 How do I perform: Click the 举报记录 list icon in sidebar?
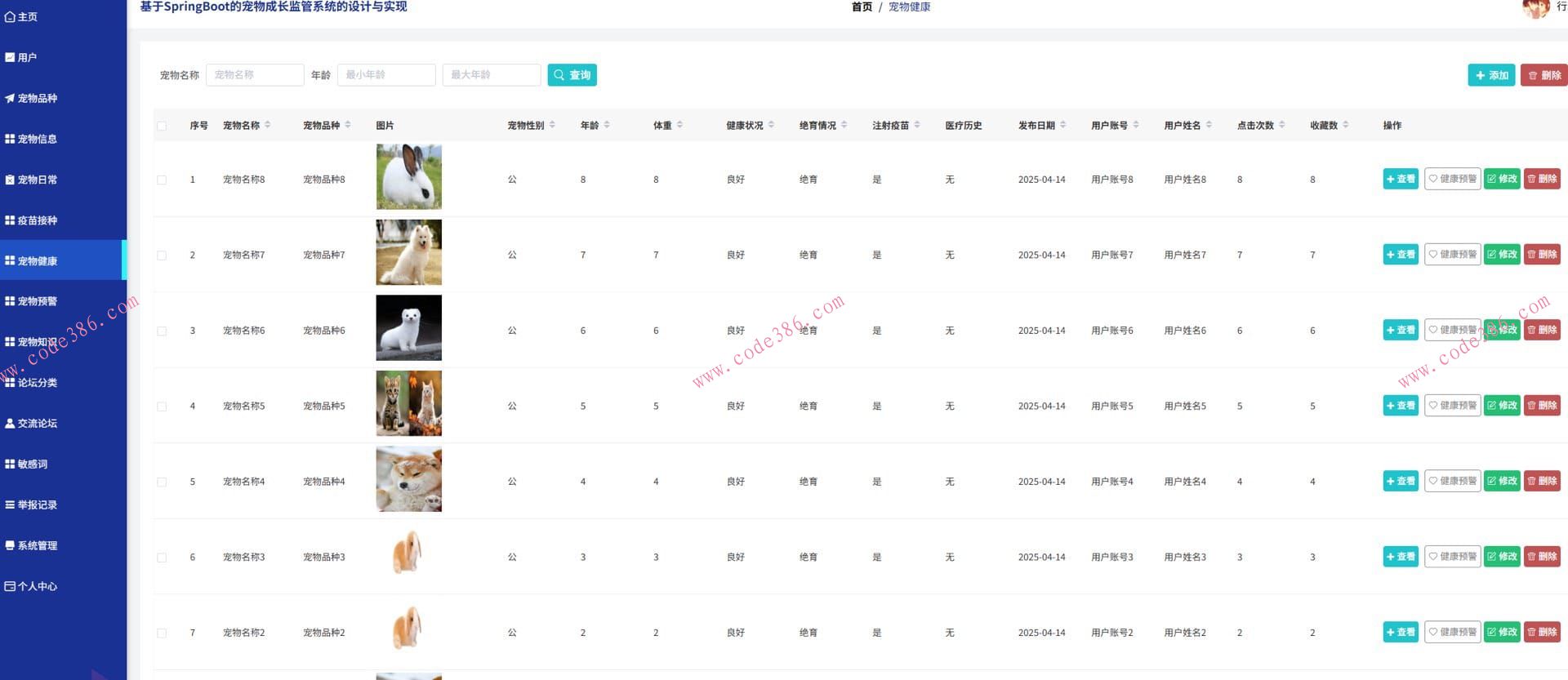click(10, 505)
